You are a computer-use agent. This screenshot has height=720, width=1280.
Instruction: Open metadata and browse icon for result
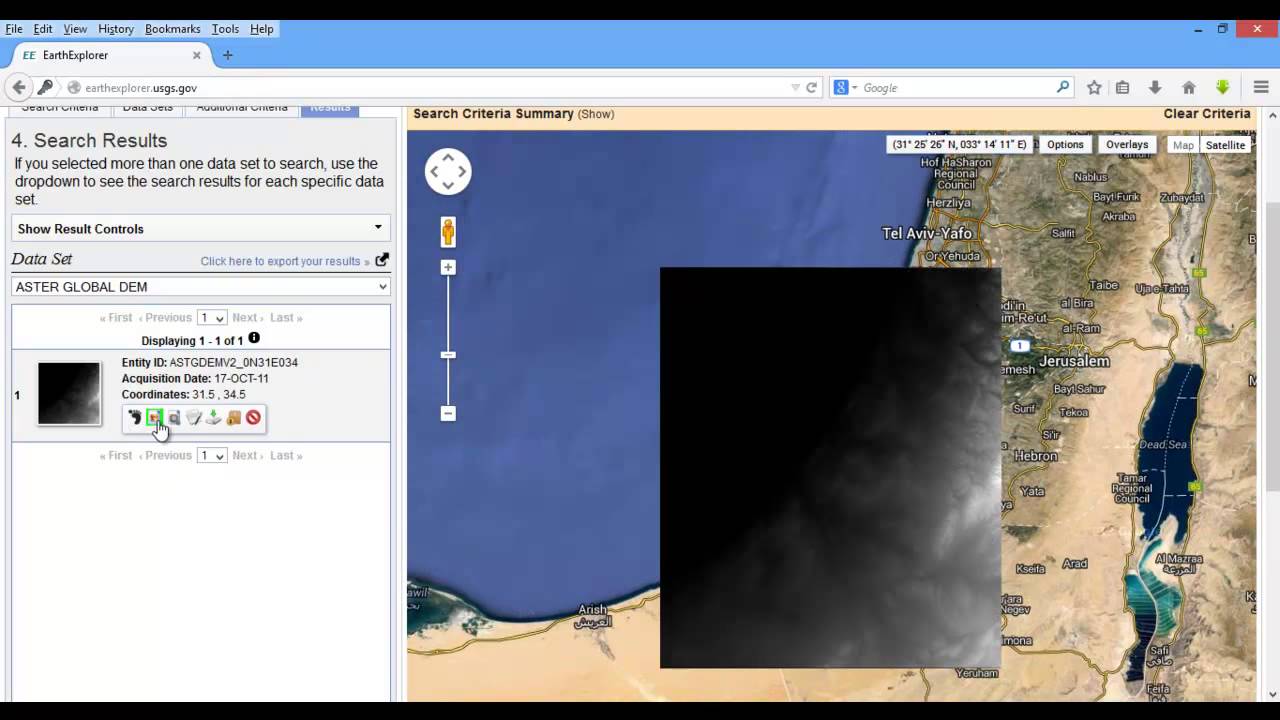pyautogui.click(x=194, y=418)
